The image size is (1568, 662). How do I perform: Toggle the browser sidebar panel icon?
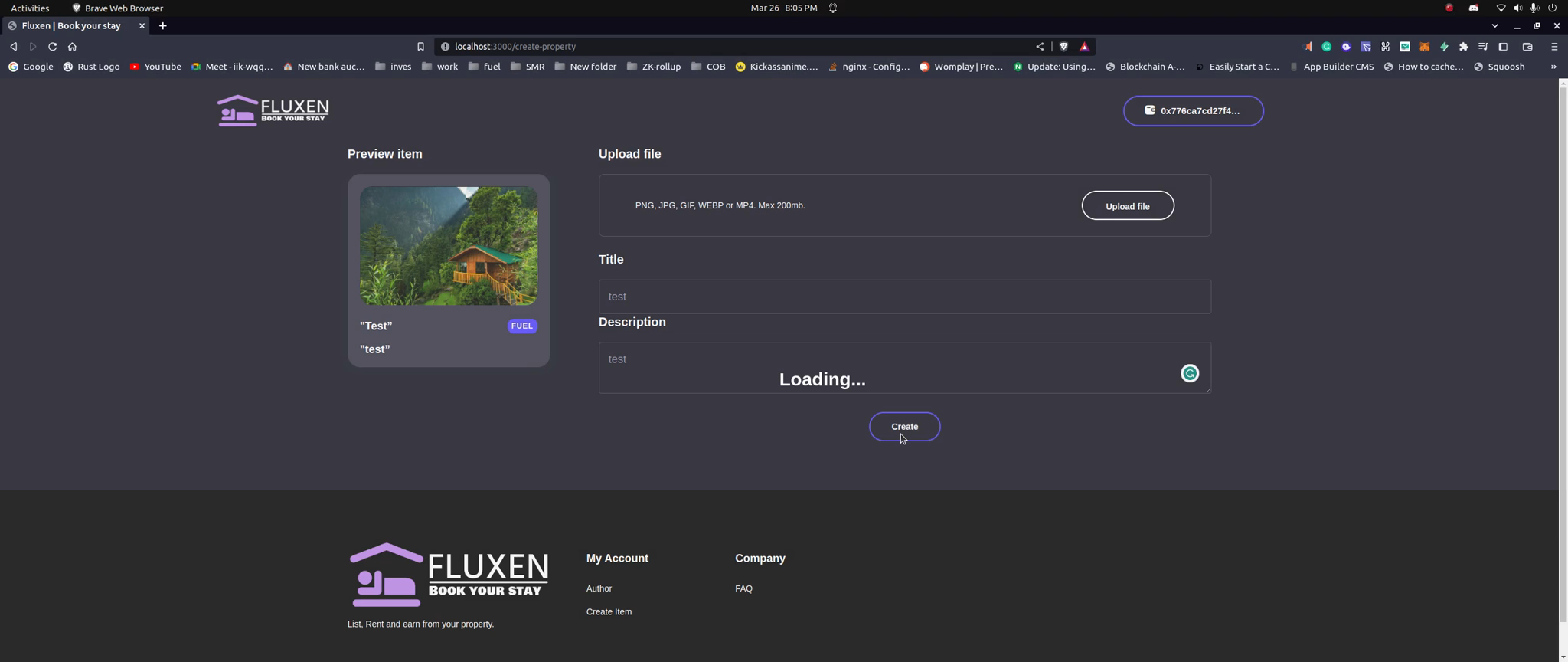[1503, 47]
